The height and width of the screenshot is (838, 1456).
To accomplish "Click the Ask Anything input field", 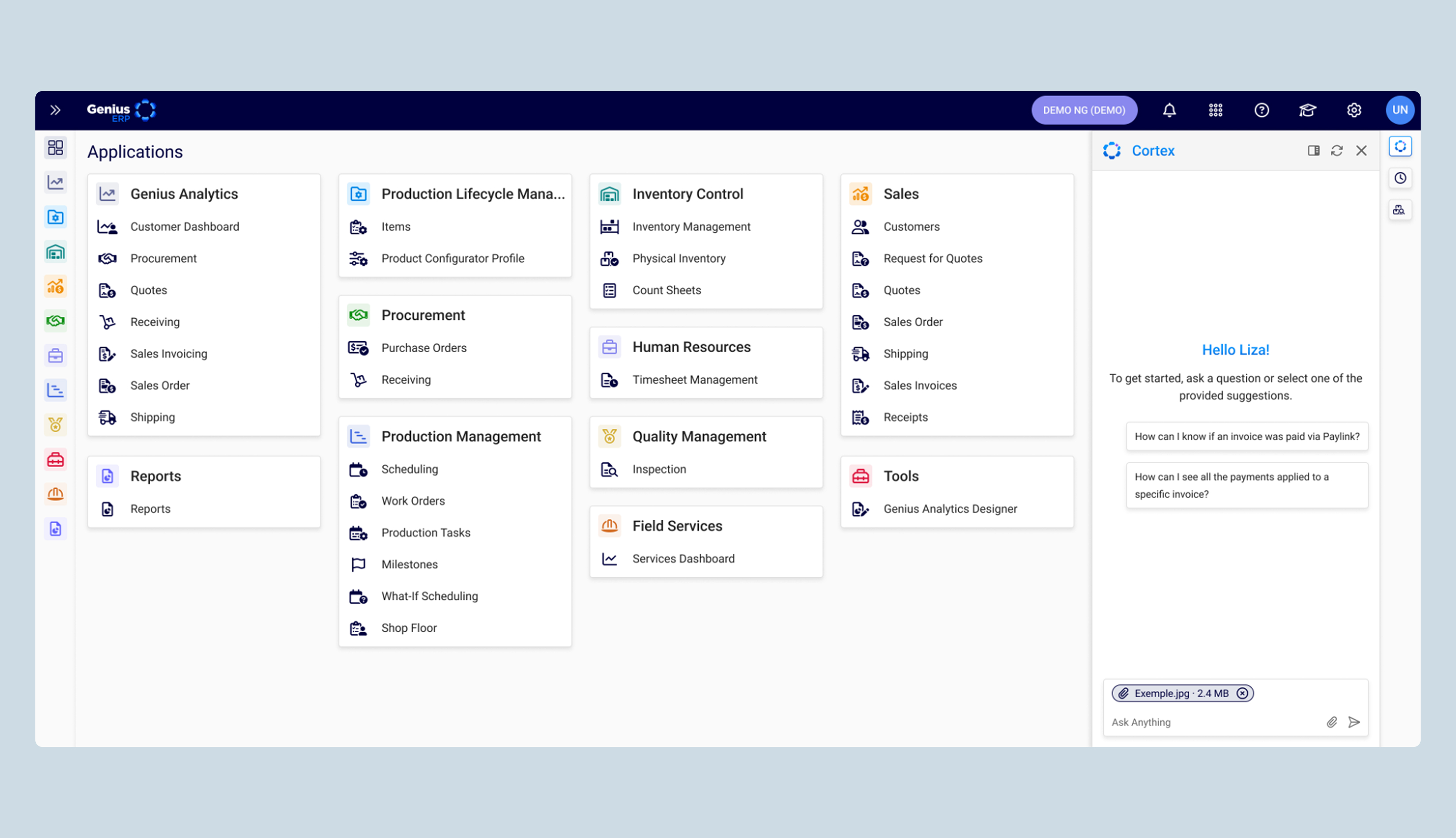I will pyautogui.click(x=1208, y=722).
